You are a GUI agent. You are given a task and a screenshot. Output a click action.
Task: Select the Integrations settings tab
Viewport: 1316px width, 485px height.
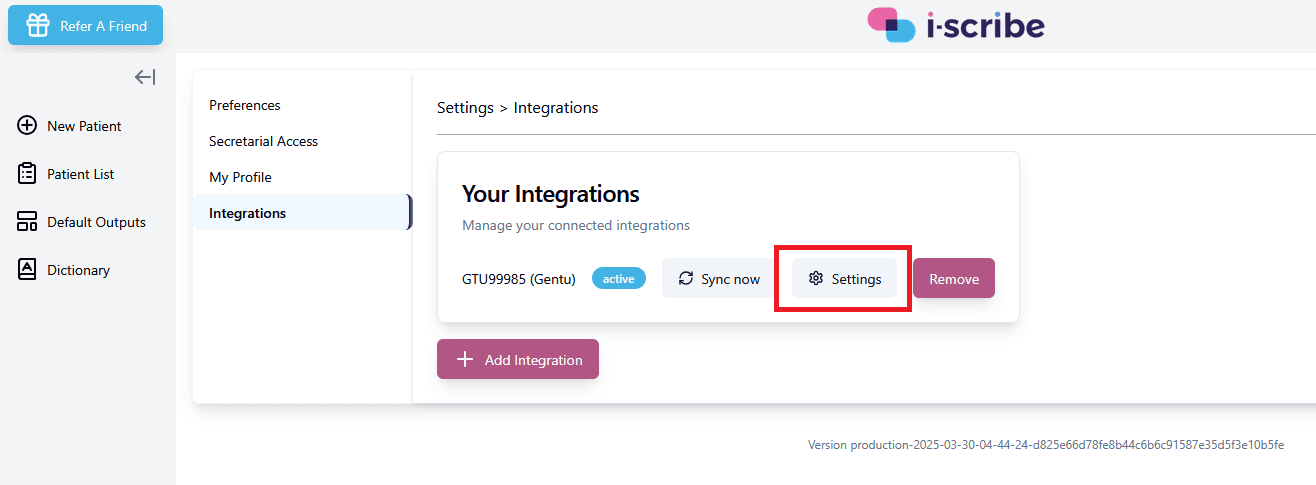(x=302, y=213)
